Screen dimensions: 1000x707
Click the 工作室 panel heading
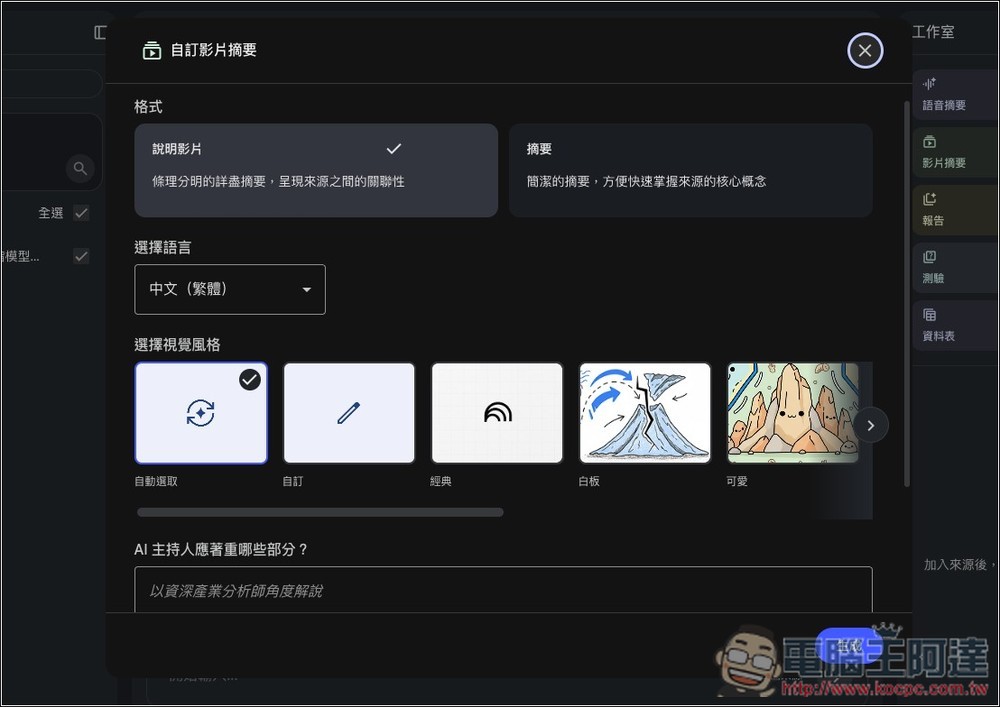[x=933, y=32]
